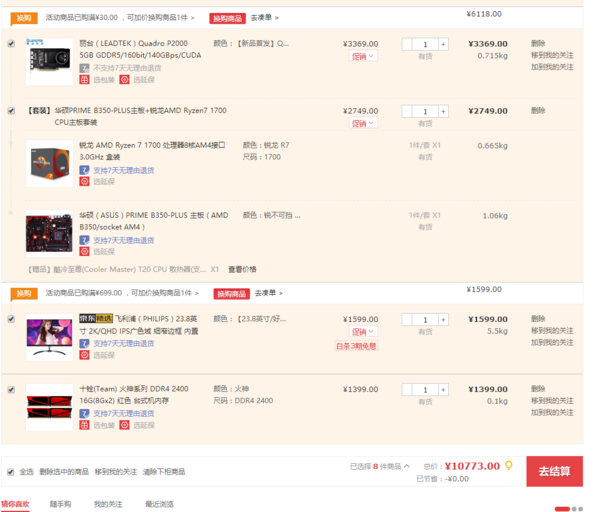Switch to the 最近浏览 tab
This screenshot has height=512, width=600.
point(159,504)
